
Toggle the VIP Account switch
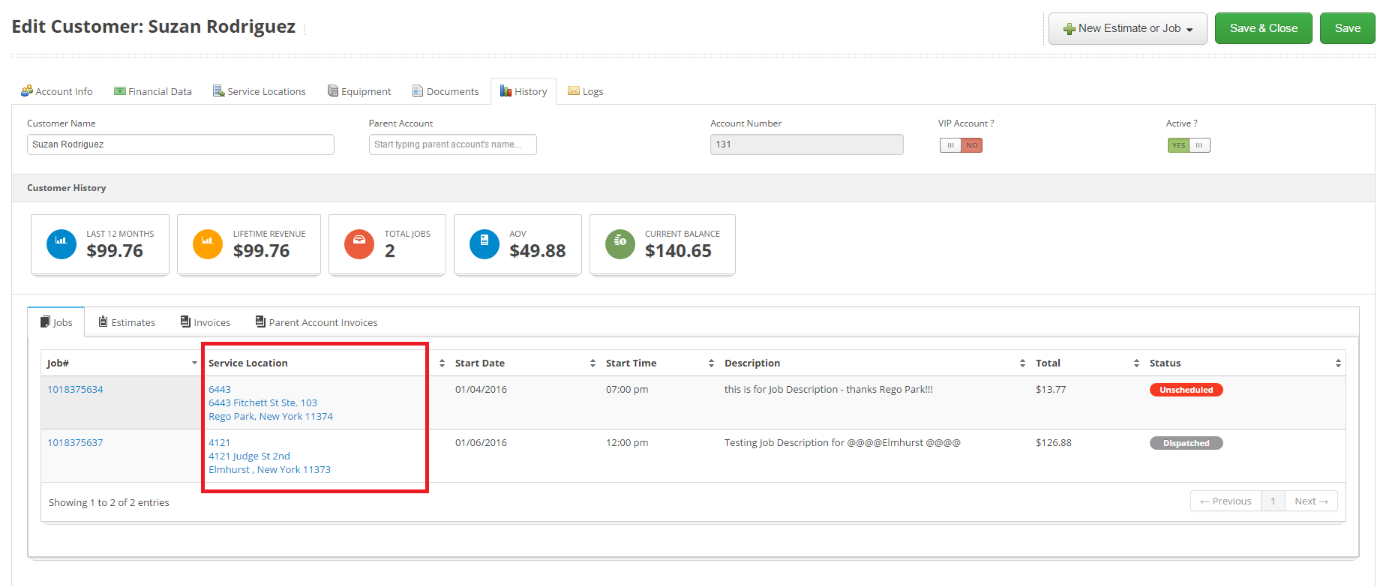coord(961,145)
